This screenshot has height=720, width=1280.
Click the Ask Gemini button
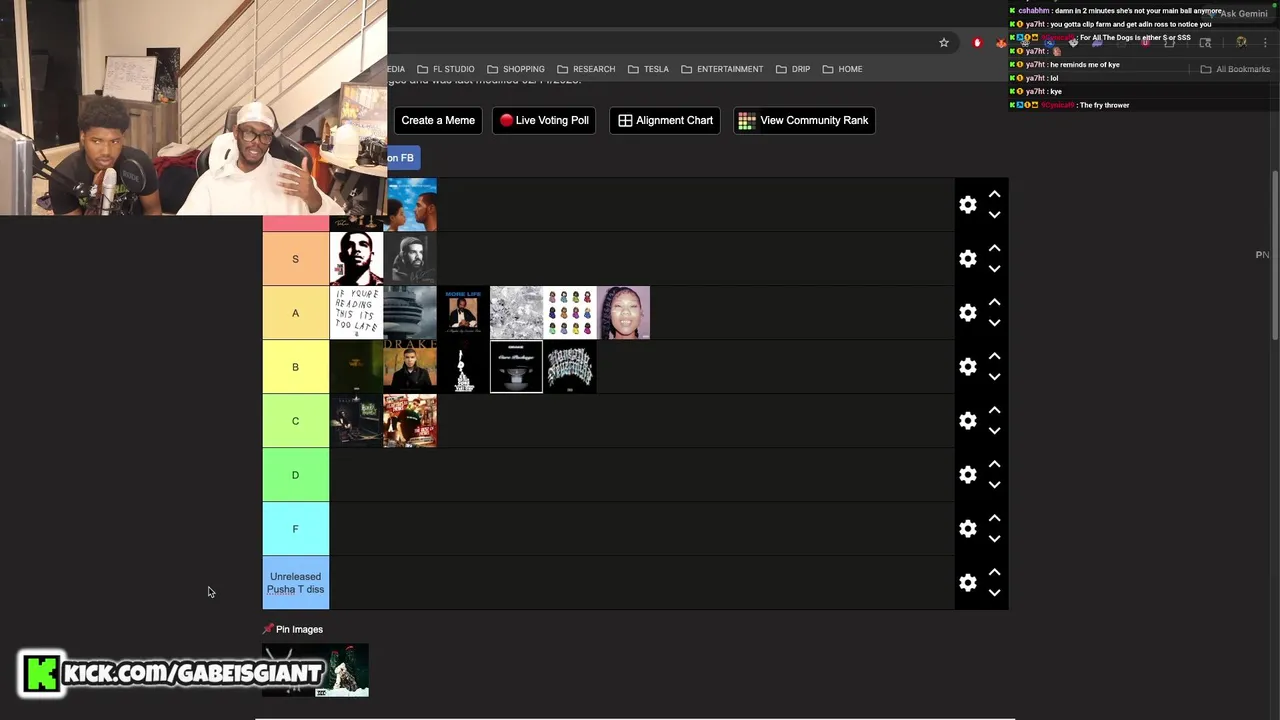pos(1239,13)
